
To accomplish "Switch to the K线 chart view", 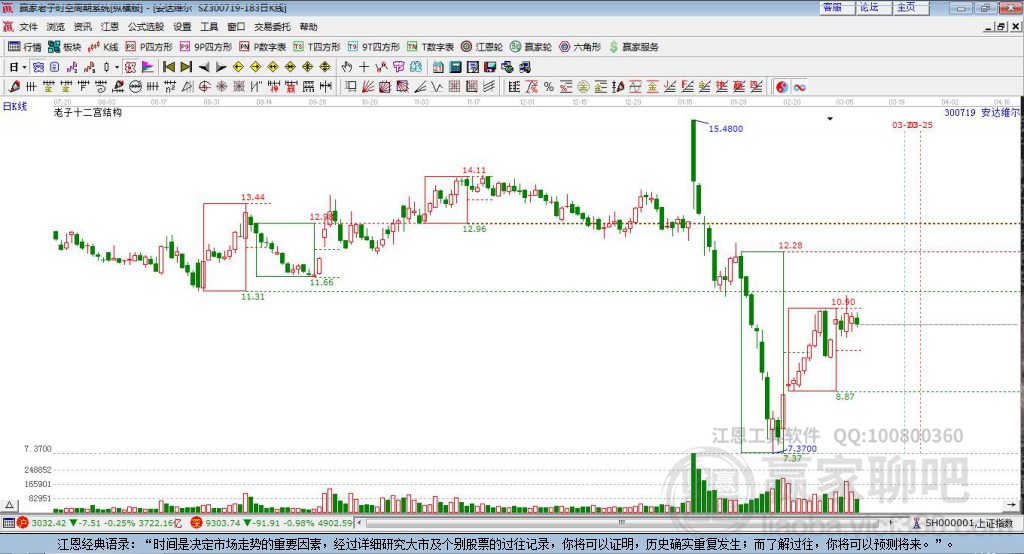I will (x=103, y=47).
